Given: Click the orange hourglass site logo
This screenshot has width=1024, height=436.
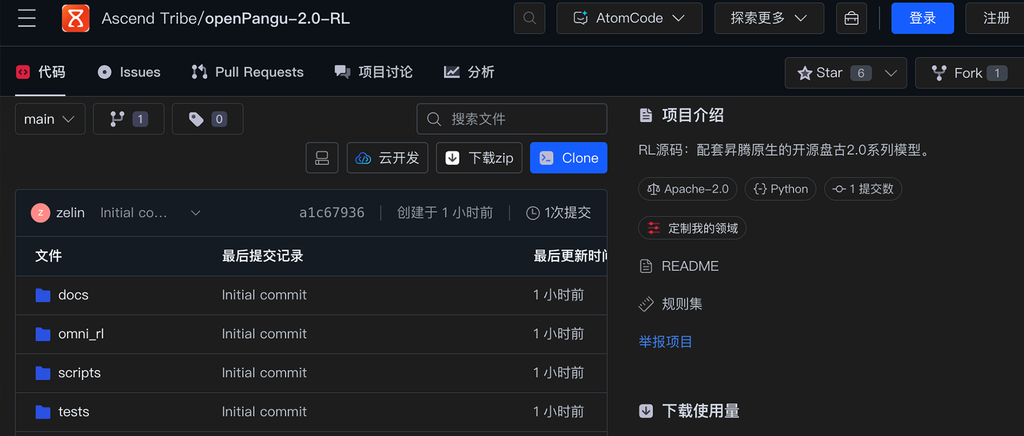Looking at the screenshot, I should pyautogui.click(x=76, y=18).
